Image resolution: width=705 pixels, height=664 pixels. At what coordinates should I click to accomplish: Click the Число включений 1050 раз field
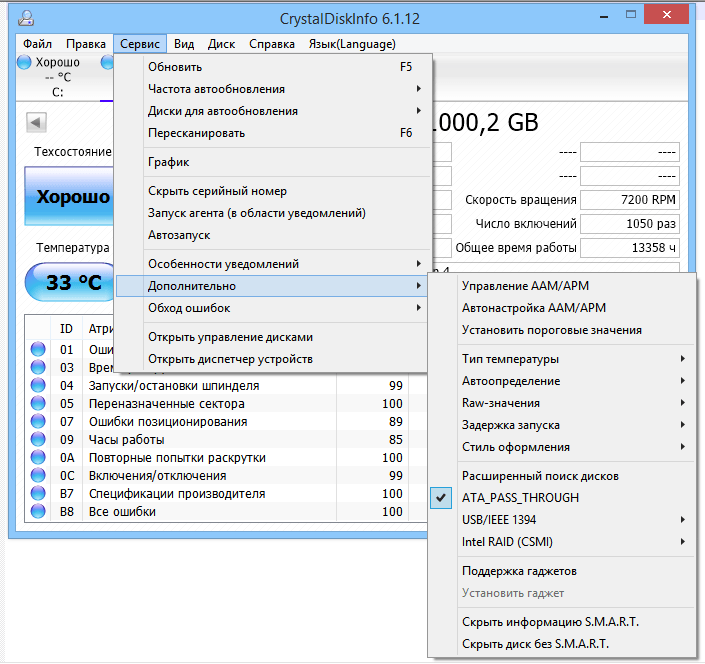coord(629,223)
